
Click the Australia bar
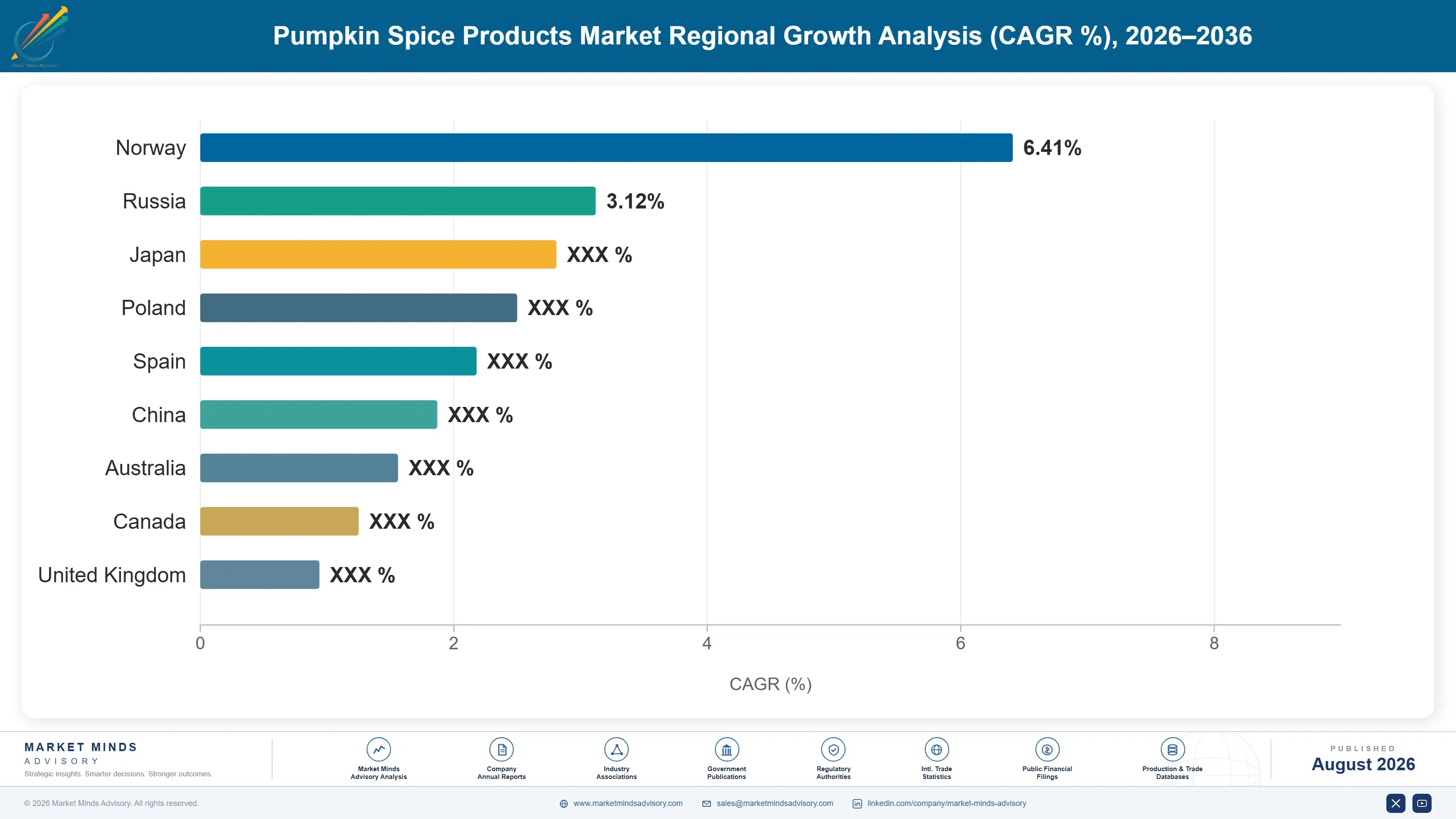pyautogui.click(x=299, y=468)
